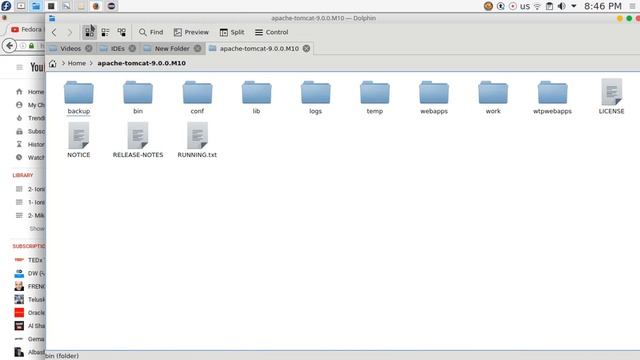The image size is (640, 360).
Task: Open History in YouTube sidebar
Action: point(30,144)
